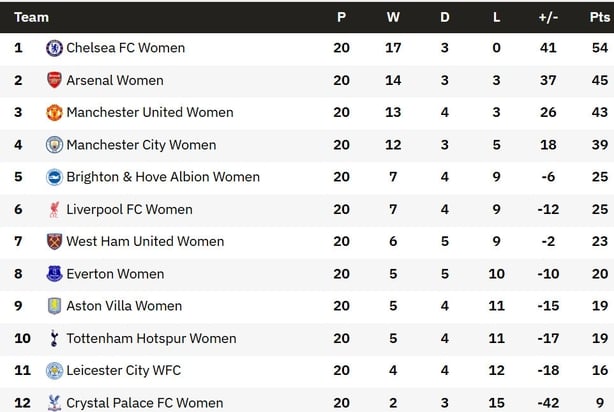This screenshot has height=412, width=614.
Task: Click the Aston Villa Women crest
Action: click(x=54, y=306)
